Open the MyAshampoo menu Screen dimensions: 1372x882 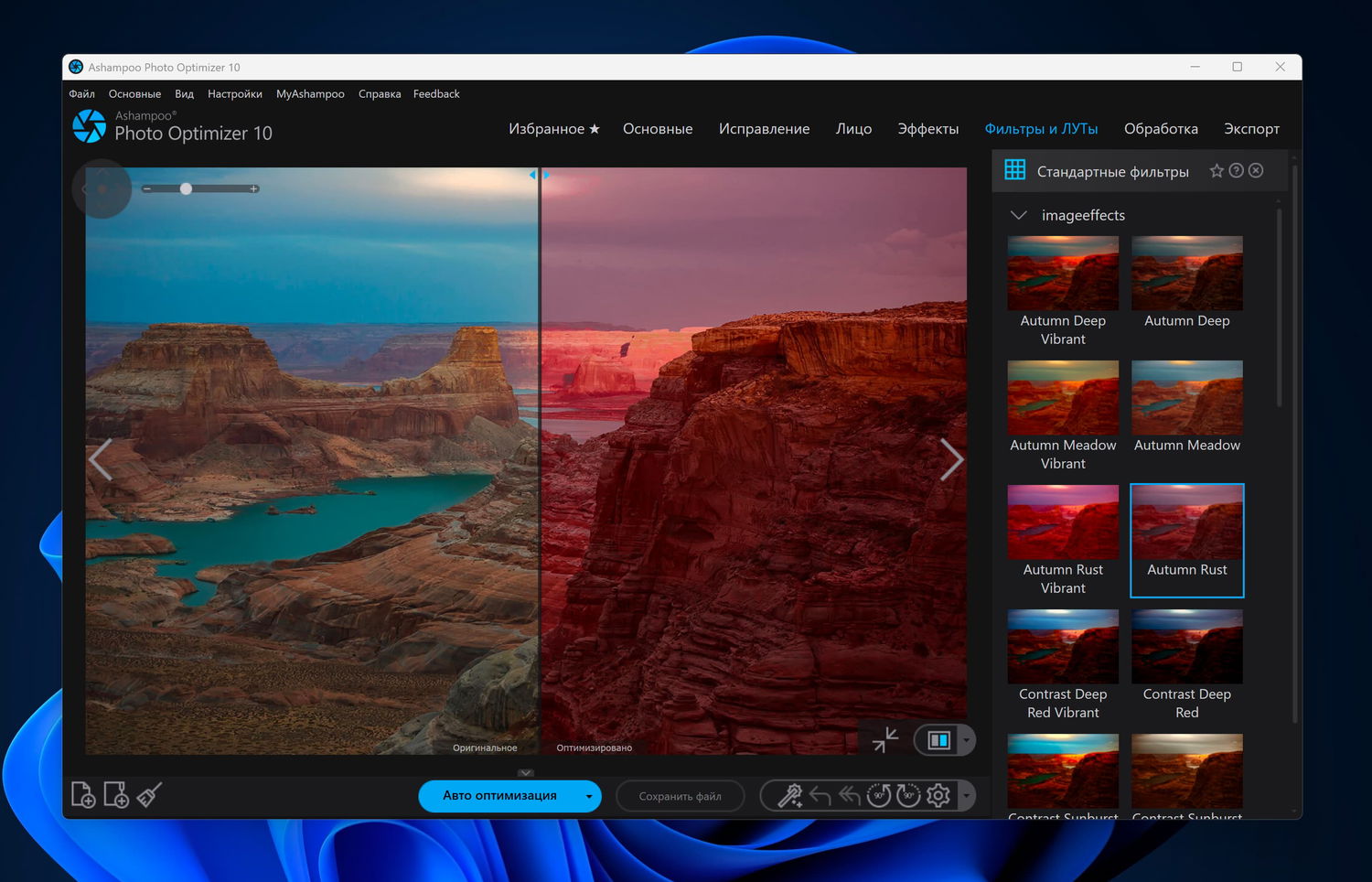[x=310, y=94]
